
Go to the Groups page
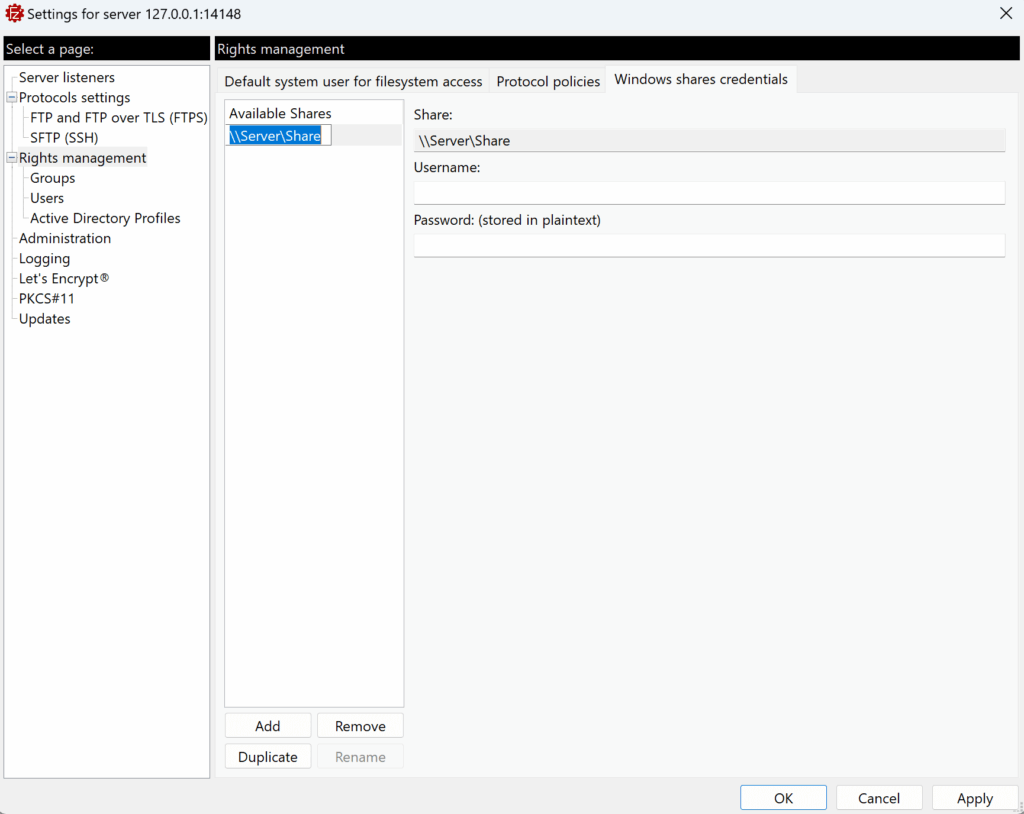point(52,178)
